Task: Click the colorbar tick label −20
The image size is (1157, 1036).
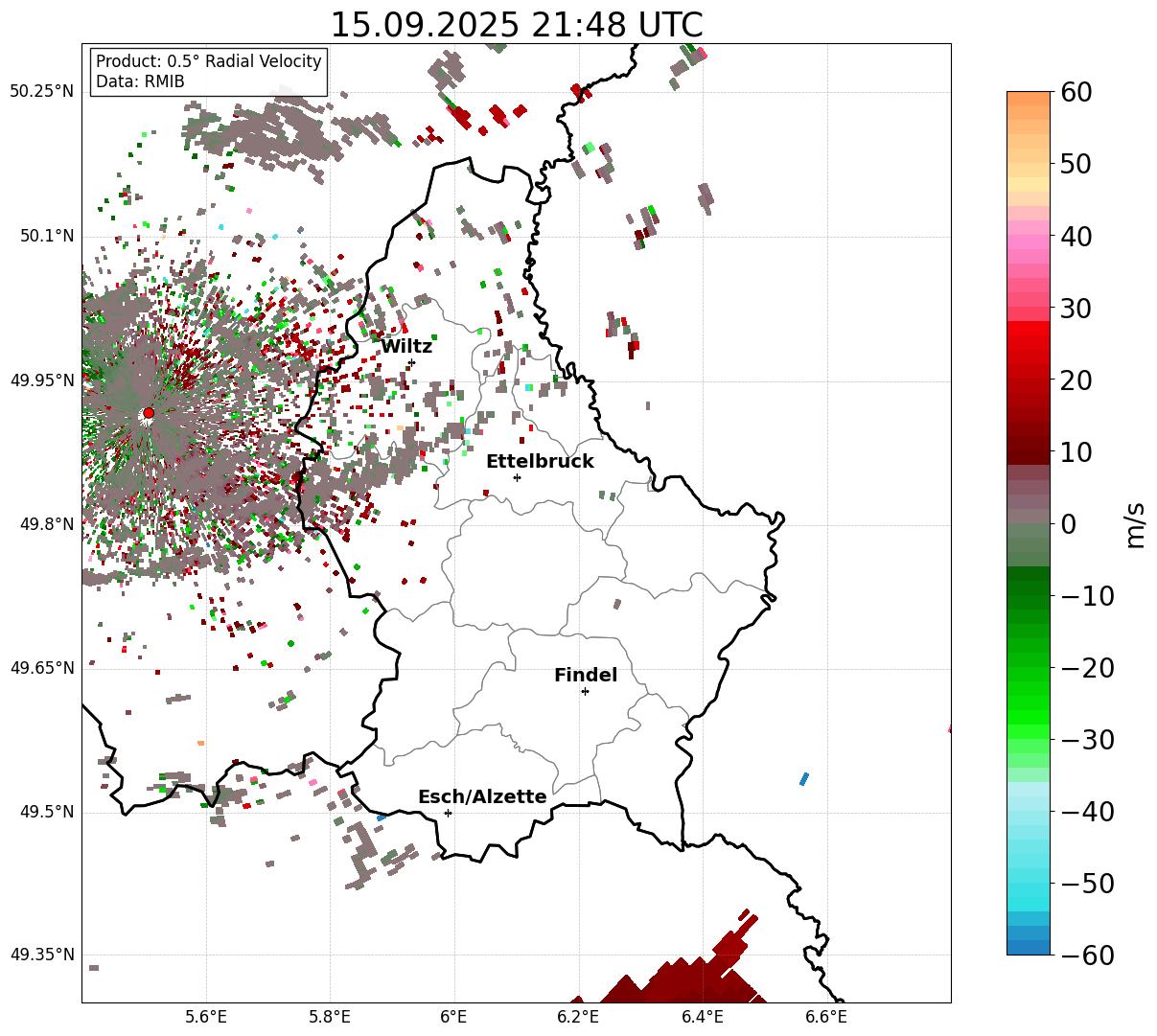Action: [1088, 668]
